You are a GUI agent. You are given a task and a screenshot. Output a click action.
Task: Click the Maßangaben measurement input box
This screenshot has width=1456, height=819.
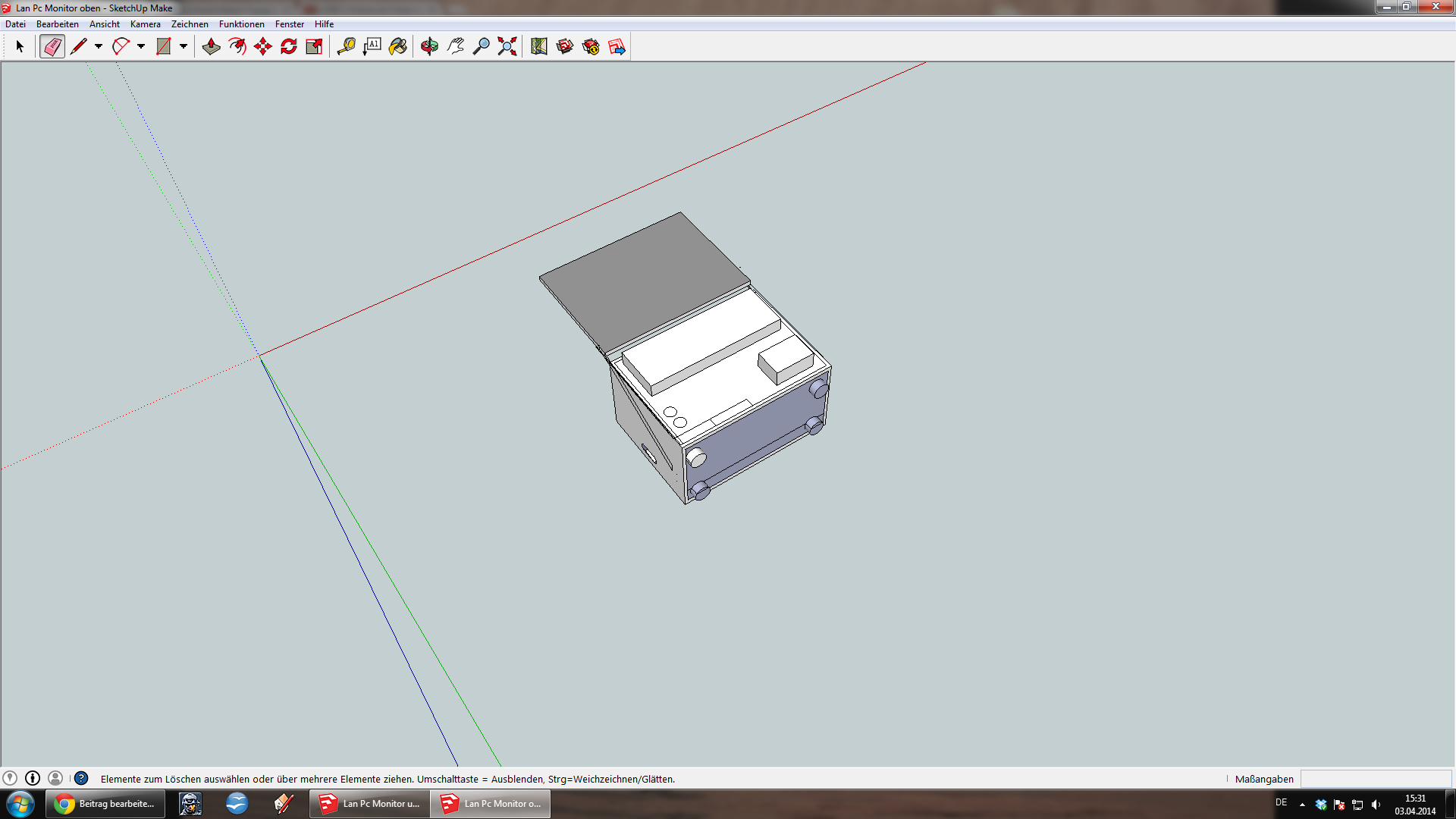[x=1376, y=779]
